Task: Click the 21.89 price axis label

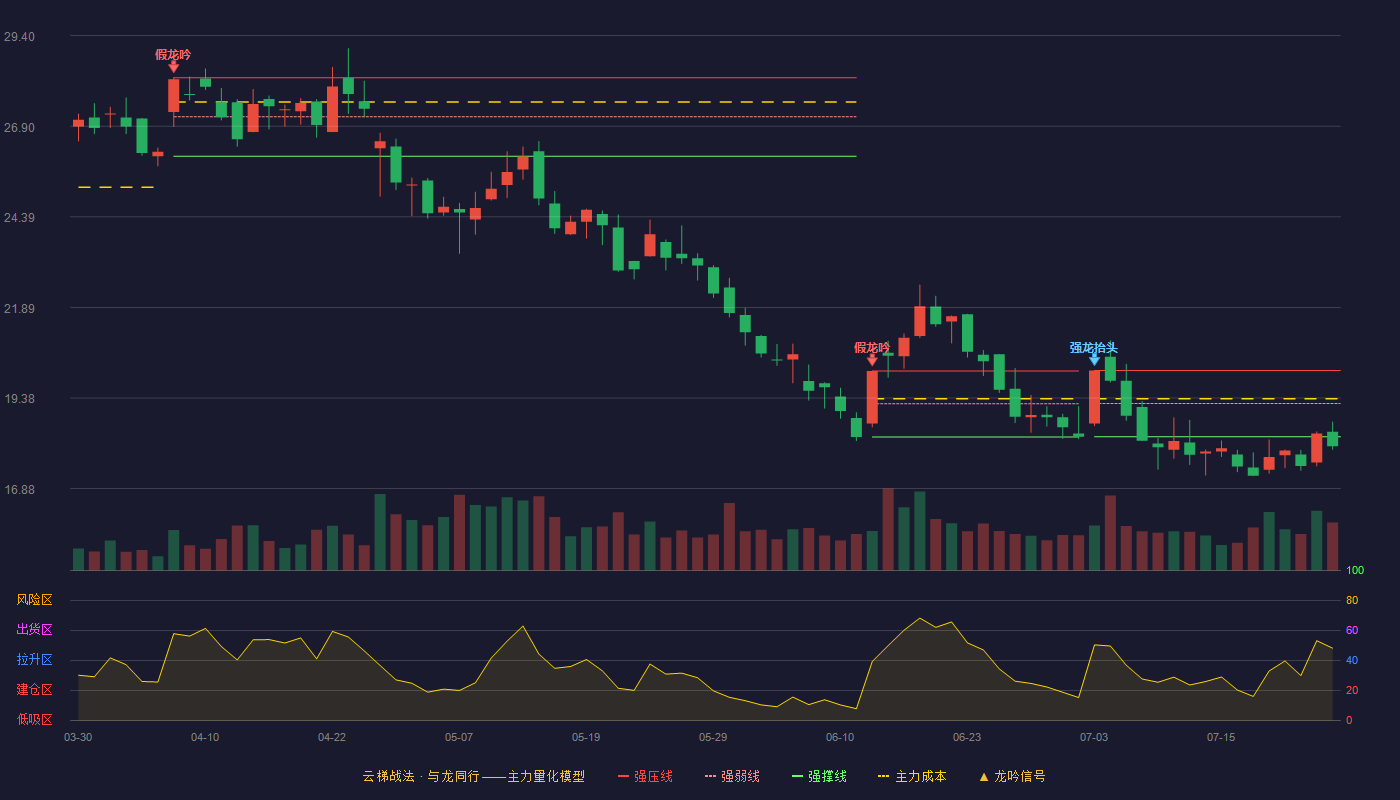Action: tap(19, 308)
